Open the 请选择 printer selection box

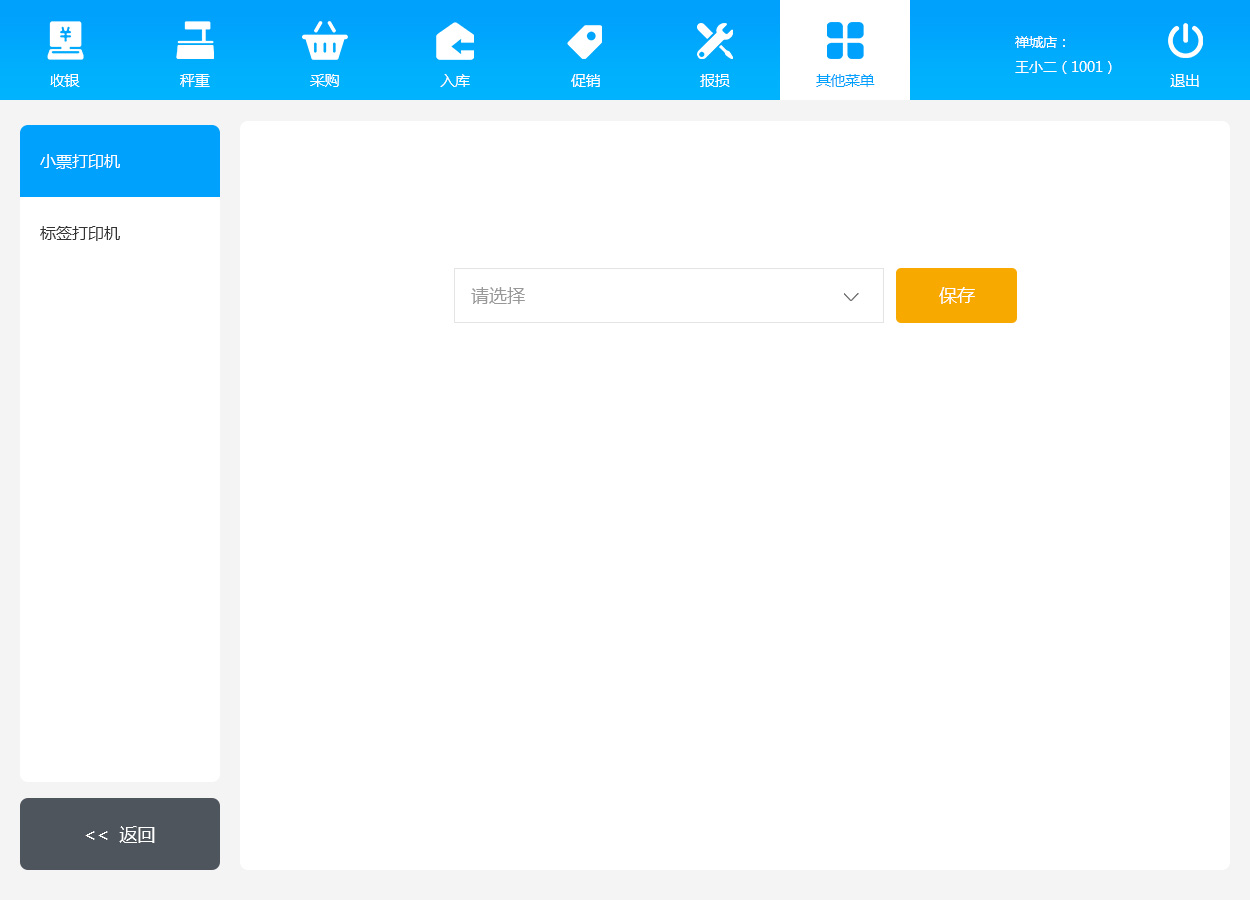[x=640, y=296]
